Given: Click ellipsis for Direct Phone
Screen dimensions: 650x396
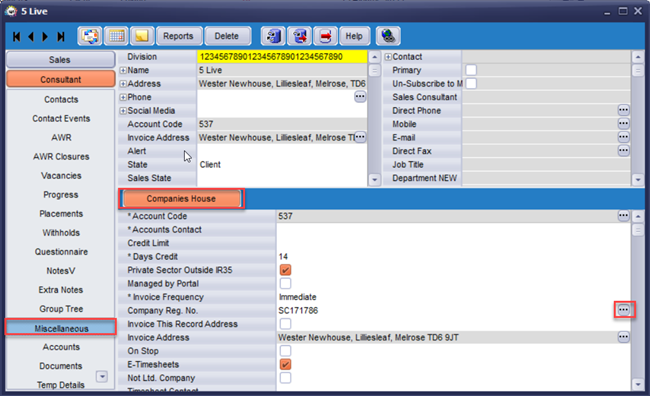Looking at the screenshot, I should pyautogui.click(x=623, y=110).
